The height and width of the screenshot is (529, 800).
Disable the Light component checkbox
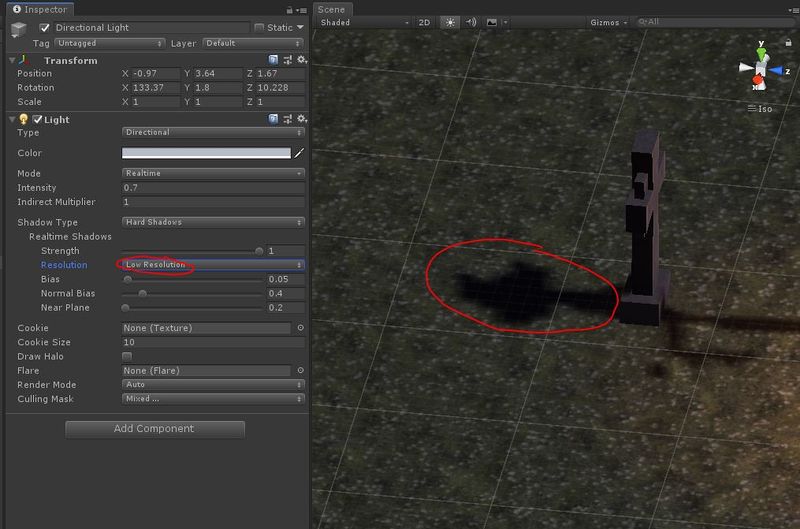tap(37, 119)
